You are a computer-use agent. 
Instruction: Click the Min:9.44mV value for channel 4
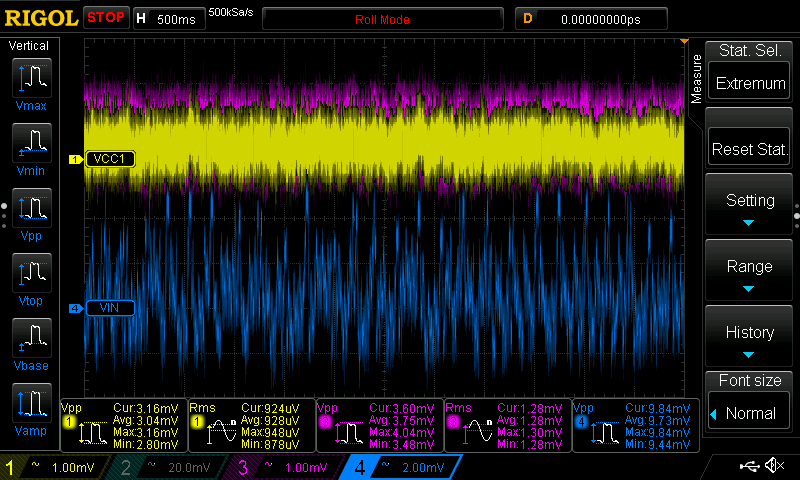click(x=658, y=445)
